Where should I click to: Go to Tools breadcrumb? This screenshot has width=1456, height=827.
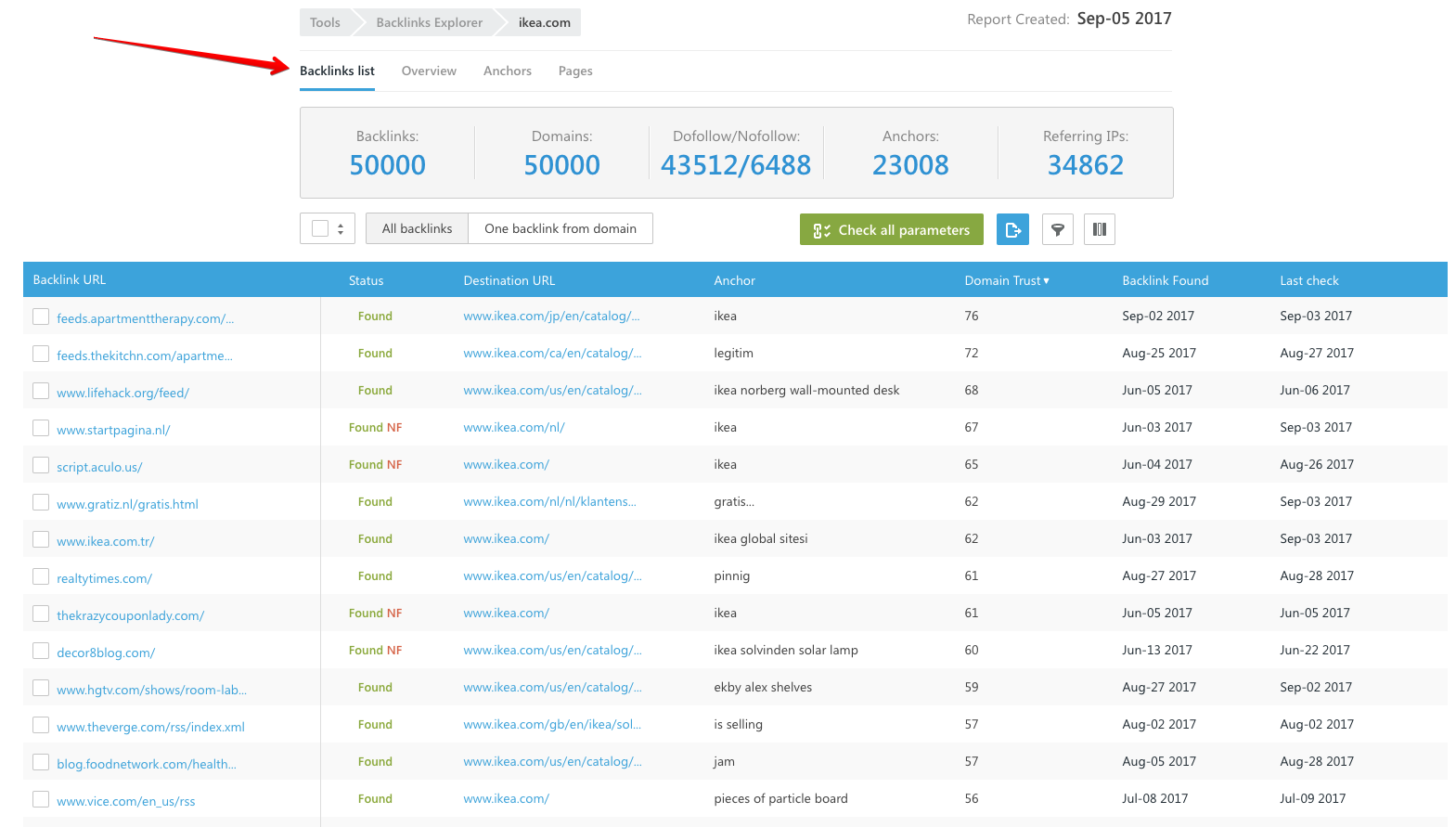[x=325, y=22]
